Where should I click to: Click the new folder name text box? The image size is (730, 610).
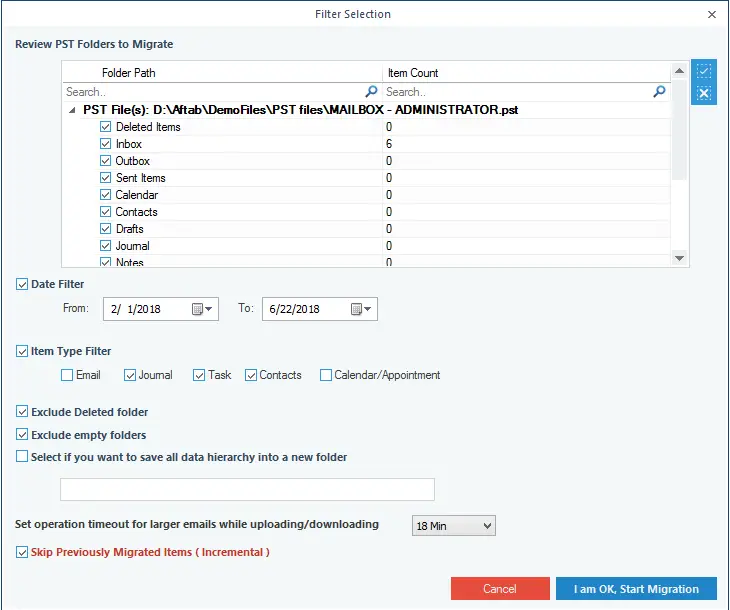[x=247, y=489]
